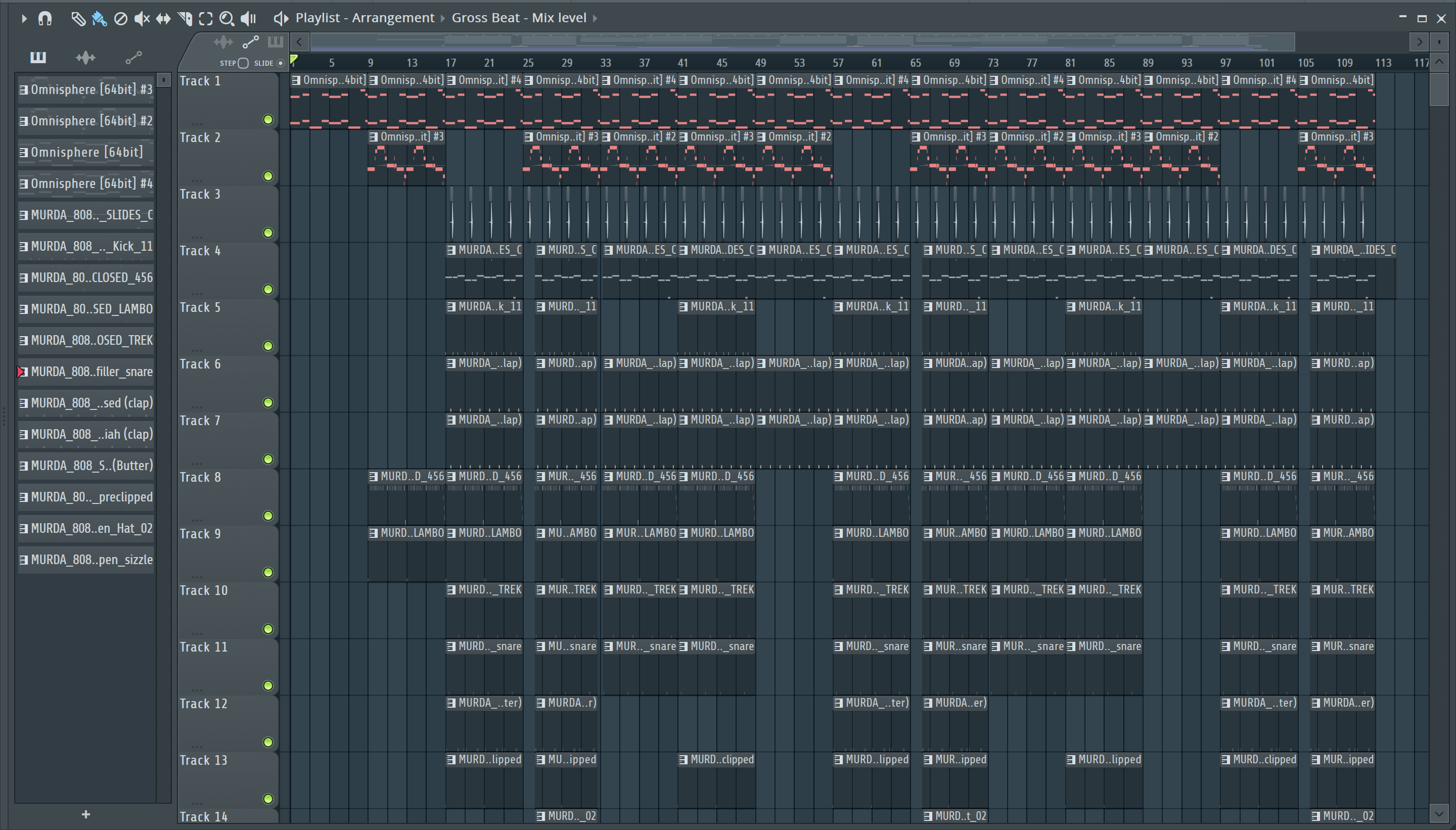Viewport: 1456px width, 830px height.
Task: Focus automation clips in playlist header
Action: click(x=250, y=41)
